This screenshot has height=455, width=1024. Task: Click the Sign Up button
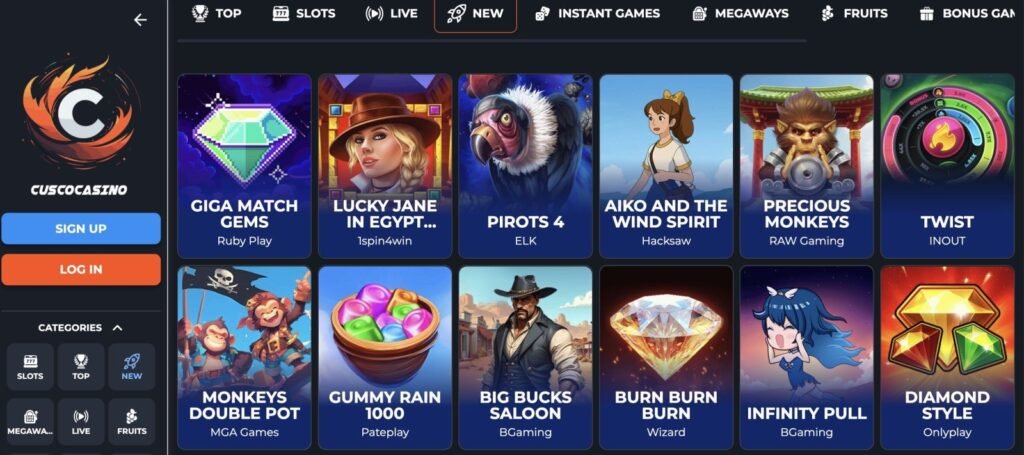click(x=81, y=228)
